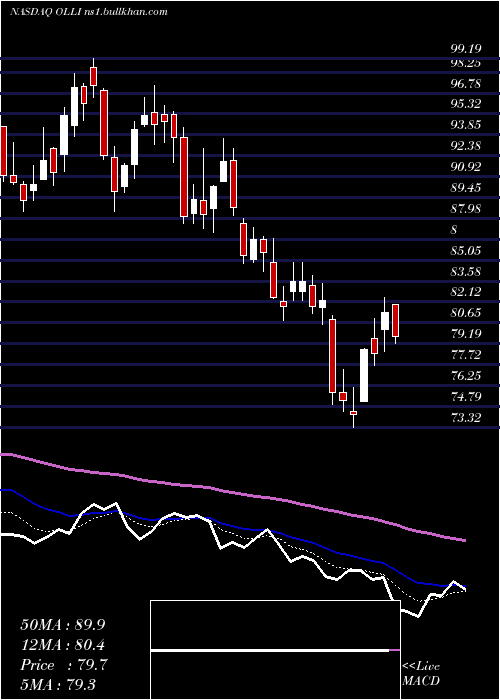
Task: Click the MACD indicator box
Action: point(275,650)
